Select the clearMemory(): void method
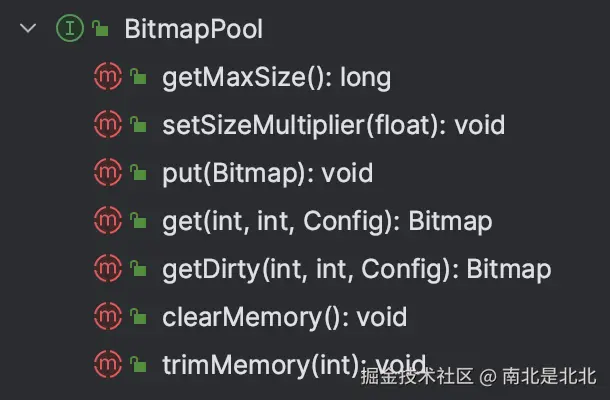This screenshot has height=400, width=610. pyautogui.click(x=284, y=317)
